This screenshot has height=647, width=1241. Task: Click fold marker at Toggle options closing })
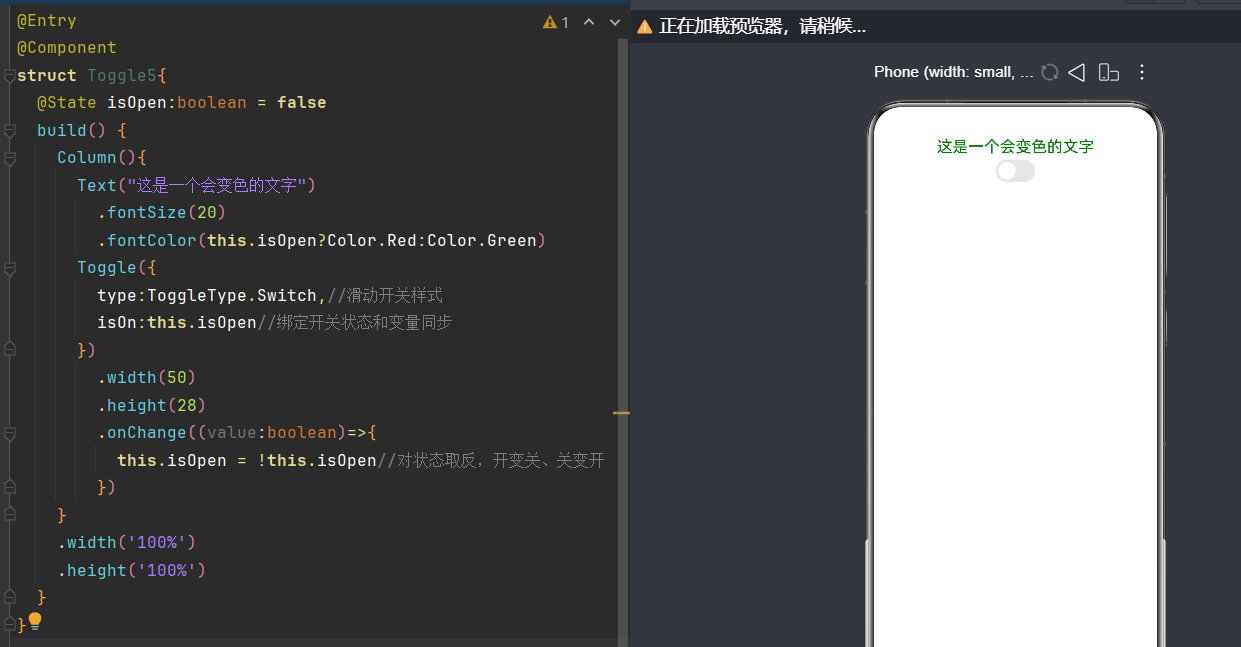tap(9, 350)
